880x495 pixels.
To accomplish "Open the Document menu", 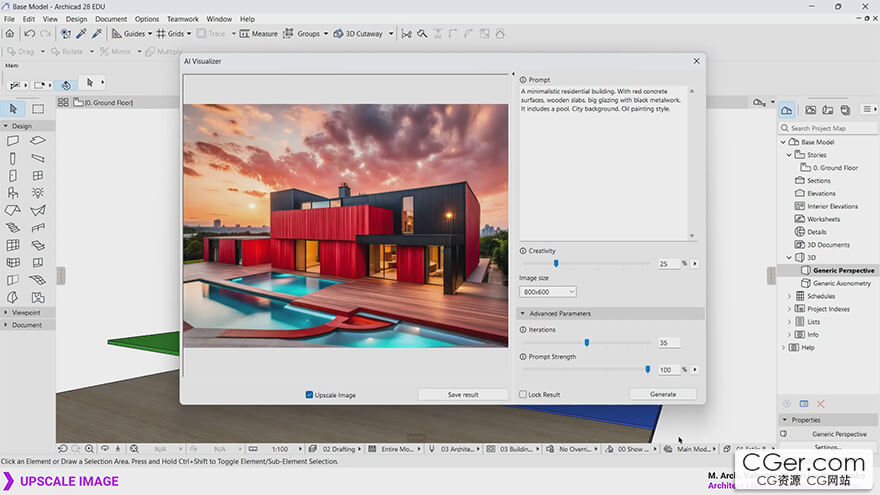I will [111, 19].
